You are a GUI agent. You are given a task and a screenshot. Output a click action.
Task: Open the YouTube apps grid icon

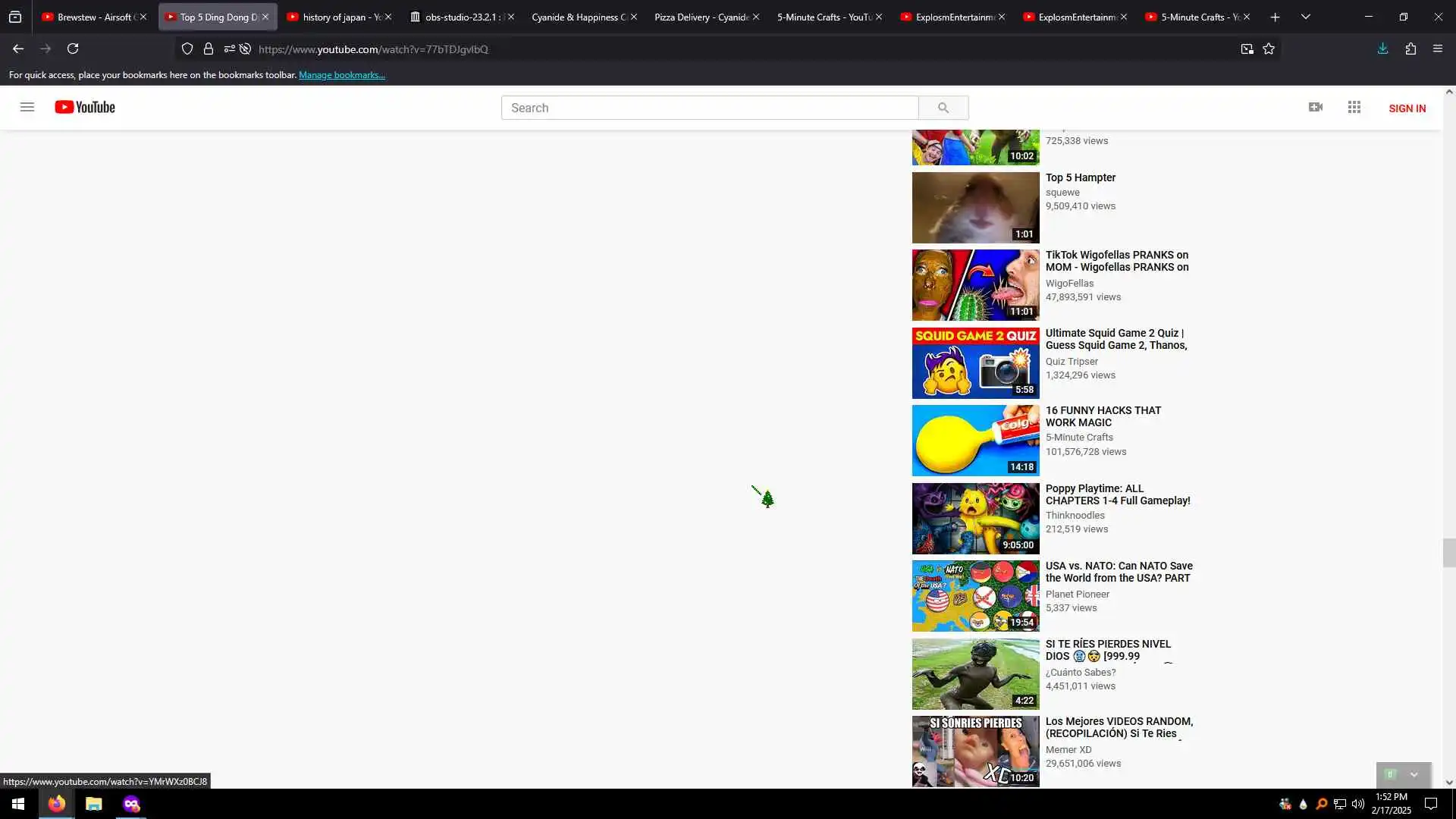point(1354,107)
